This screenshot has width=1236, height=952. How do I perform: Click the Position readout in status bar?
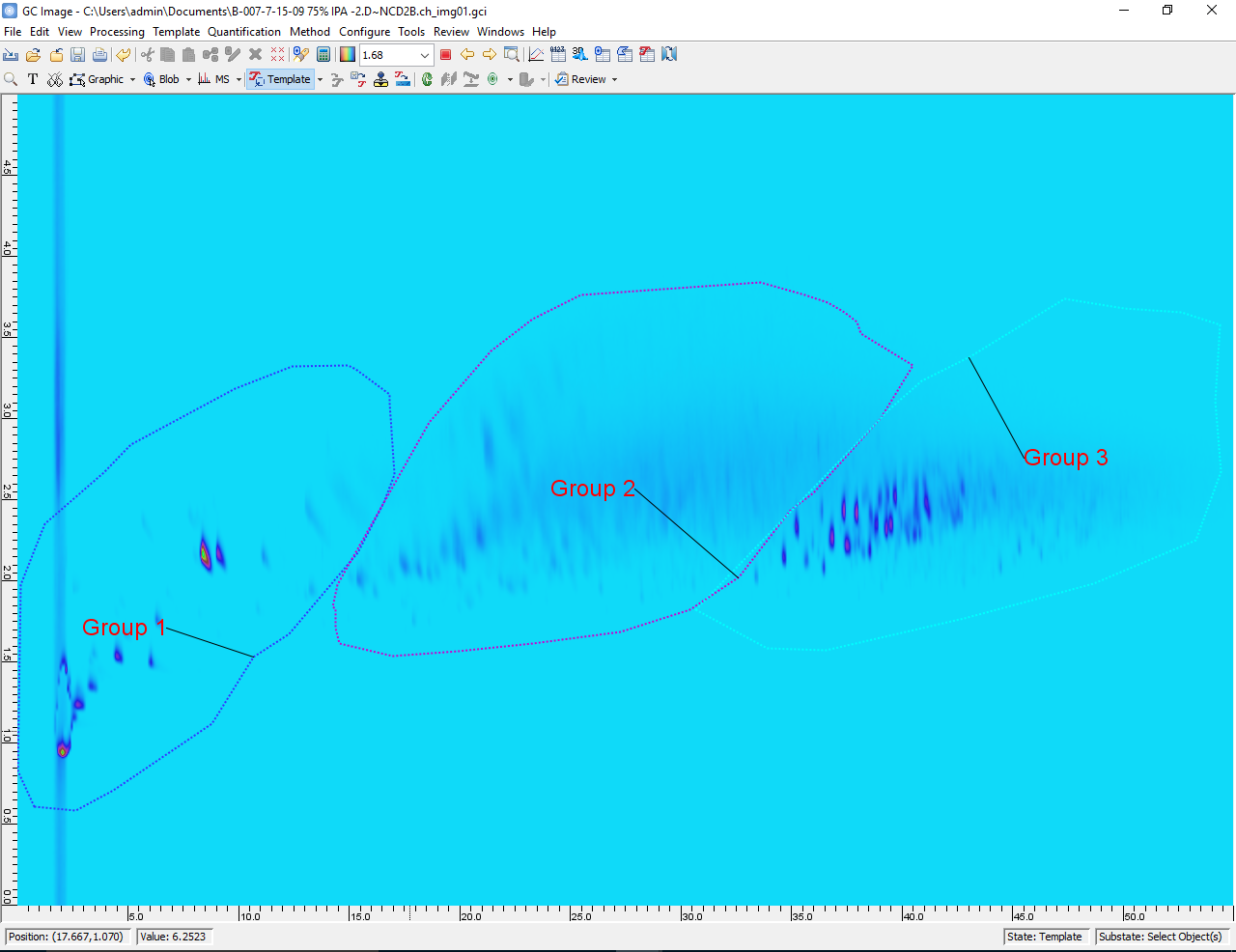coord(67,937)
